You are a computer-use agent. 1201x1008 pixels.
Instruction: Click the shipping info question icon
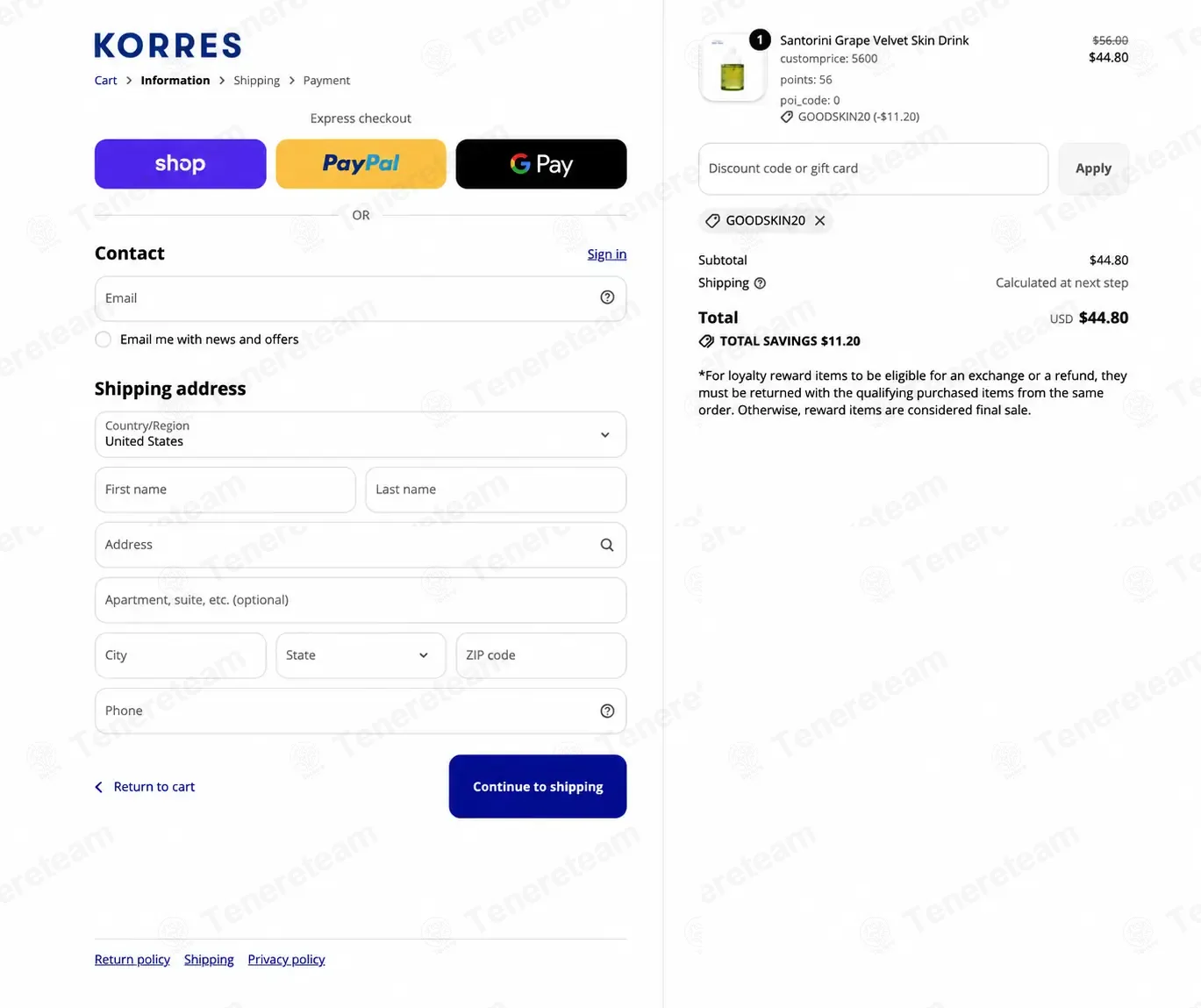761,283
